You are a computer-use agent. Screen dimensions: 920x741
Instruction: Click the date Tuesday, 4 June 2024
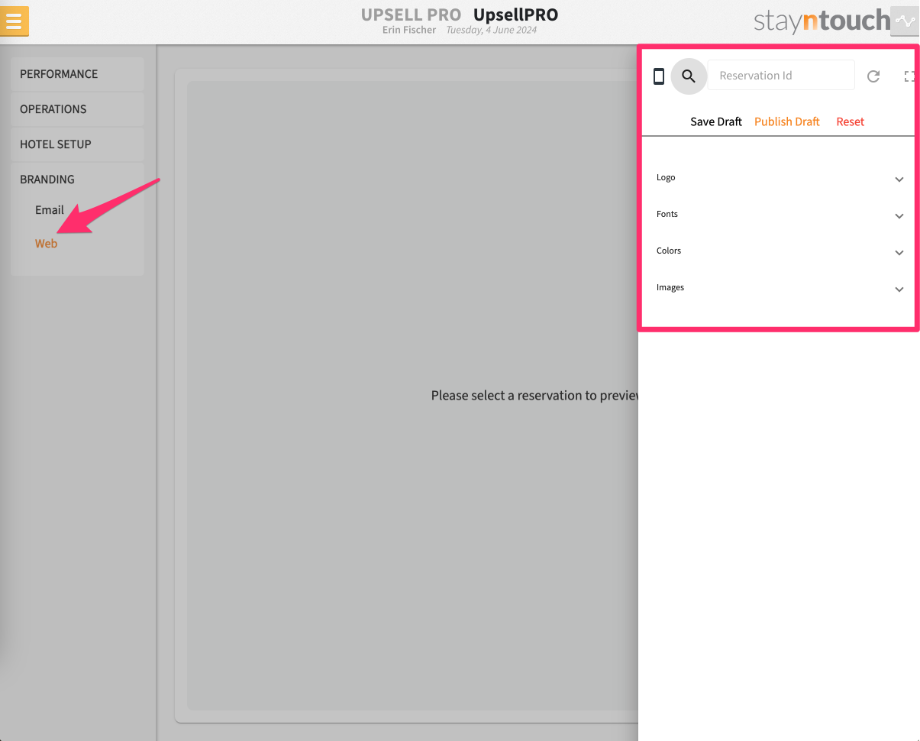point(491,30)
